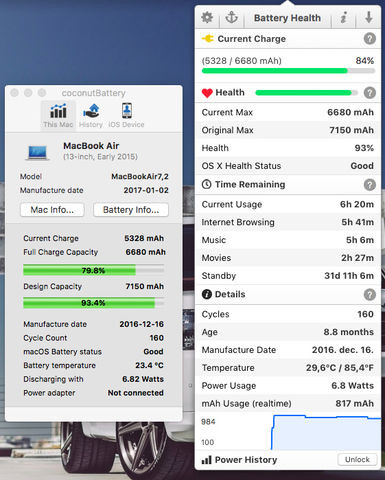385x480 pixels.
Task: Click Full Charge Capacity 6680 mAh value
Action: coord(145,252)
